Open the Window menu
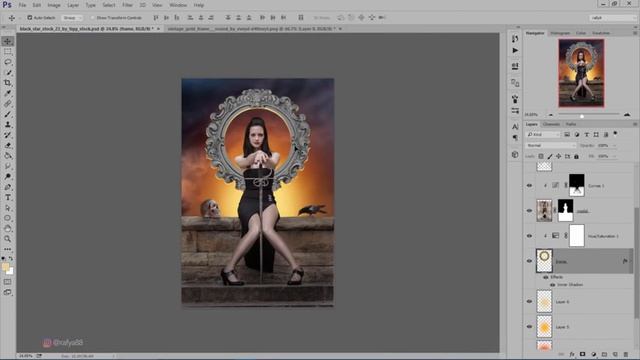Image resolution: width=640 pixels, height=360 pixels. point(178,5)
